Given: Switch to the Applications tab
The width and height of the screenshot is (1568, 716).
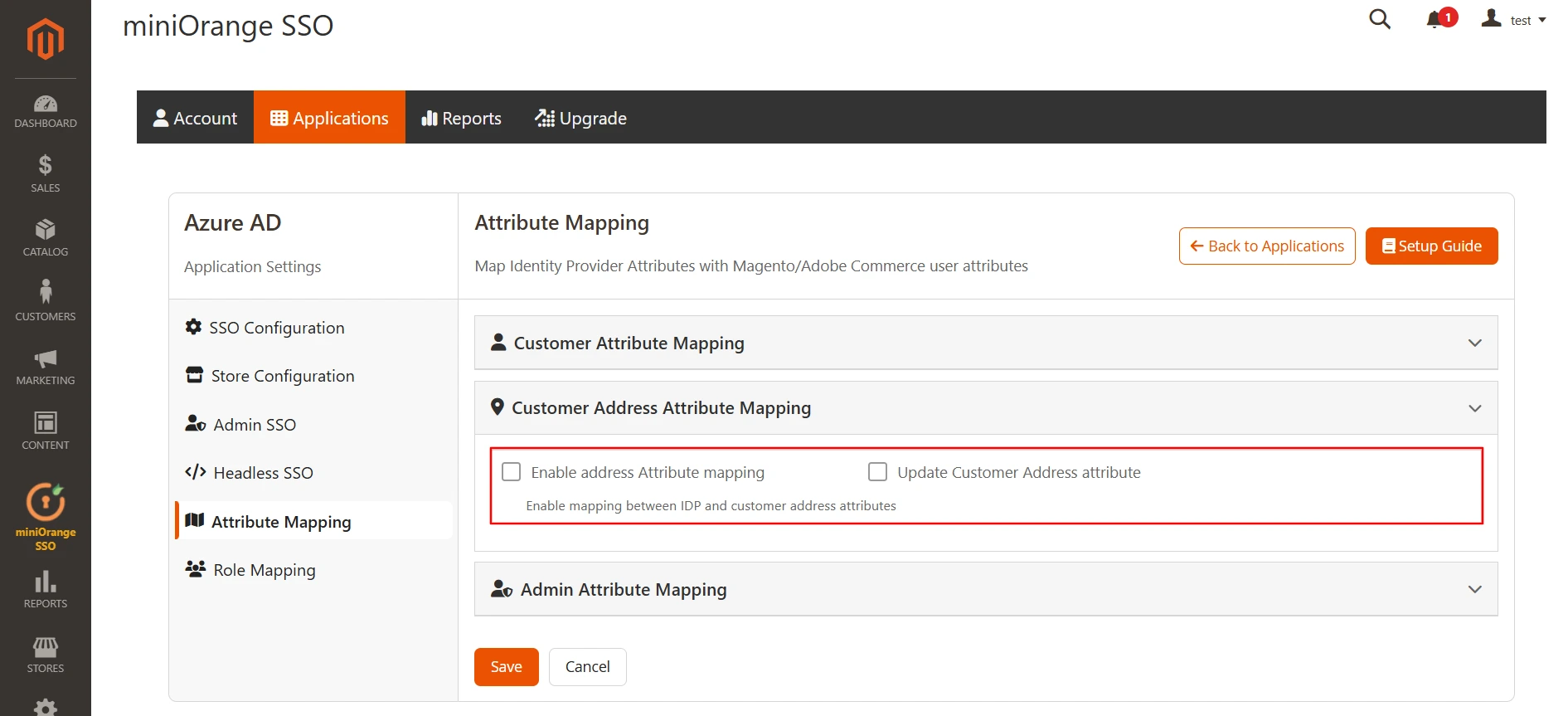Looking at the screenshot, I should coord(329,118).
